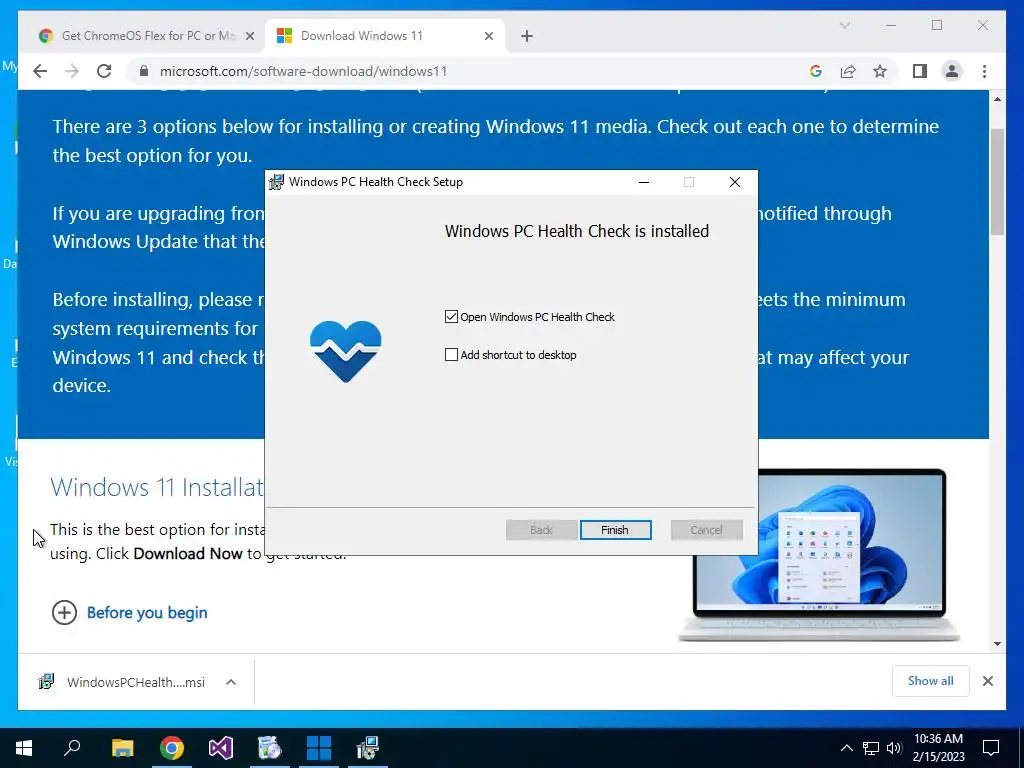The image size is (1024, 768).
Task: Open the Windows Start menu
Action: 24,748
